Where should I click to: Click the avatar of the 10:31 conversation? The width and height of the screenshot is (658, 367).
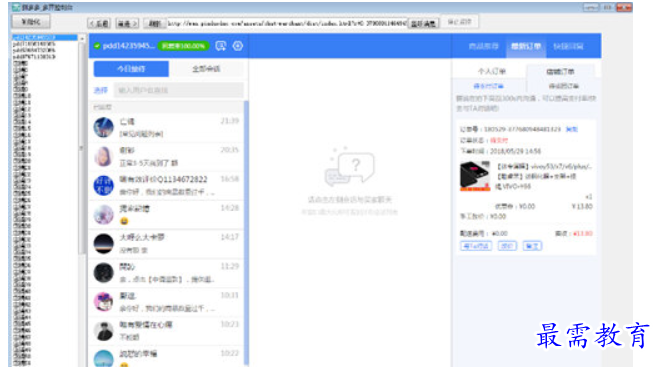click(x=103, y=302)
